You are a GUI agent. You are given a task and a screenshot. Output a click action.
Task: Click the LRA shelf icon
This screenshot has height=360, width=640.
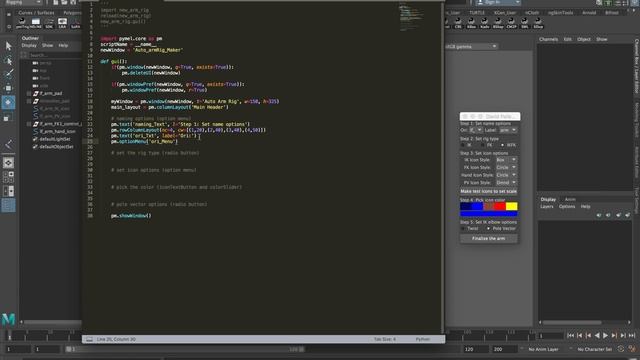[62, 23]
